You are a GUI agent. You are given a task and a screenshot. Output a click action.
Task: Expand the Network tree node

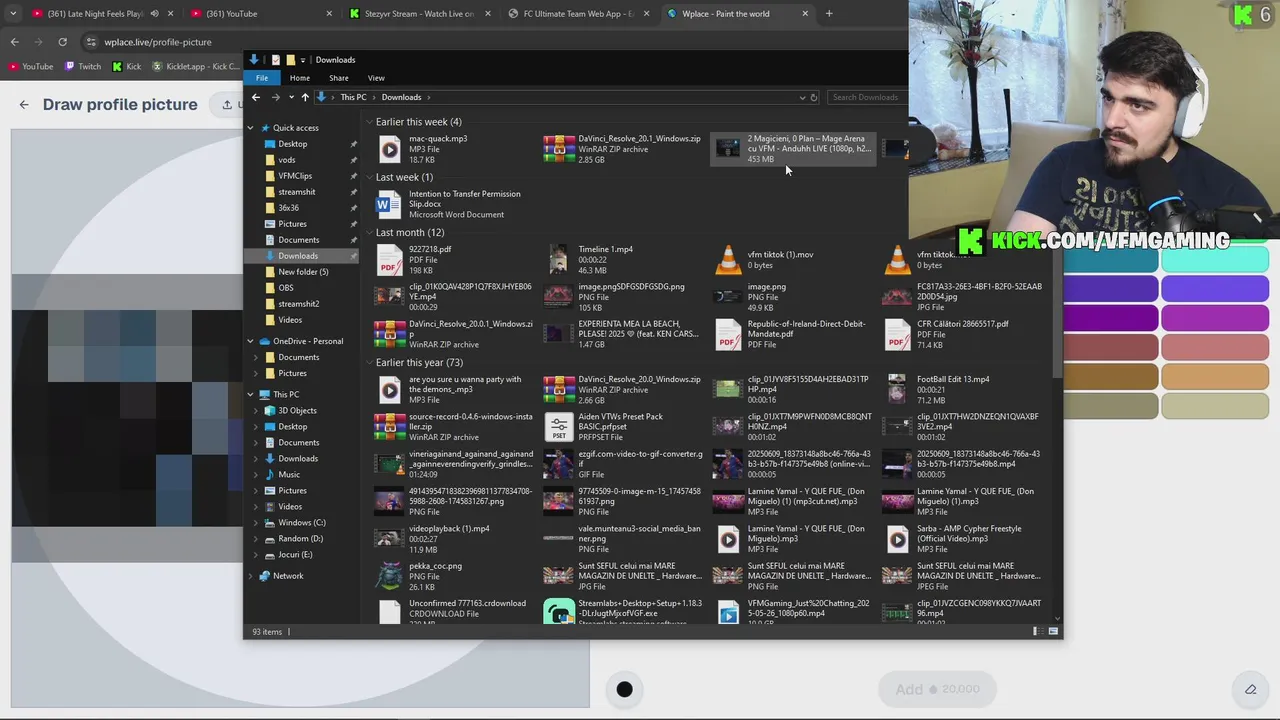251,576
